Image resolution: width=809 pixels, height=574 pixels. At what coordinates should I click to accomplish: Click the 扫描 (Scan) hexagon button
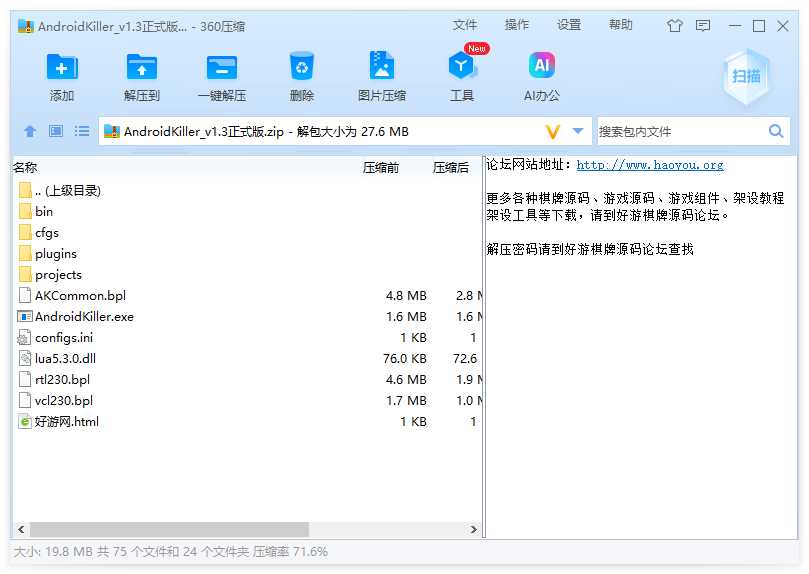(x=746, y=77)
